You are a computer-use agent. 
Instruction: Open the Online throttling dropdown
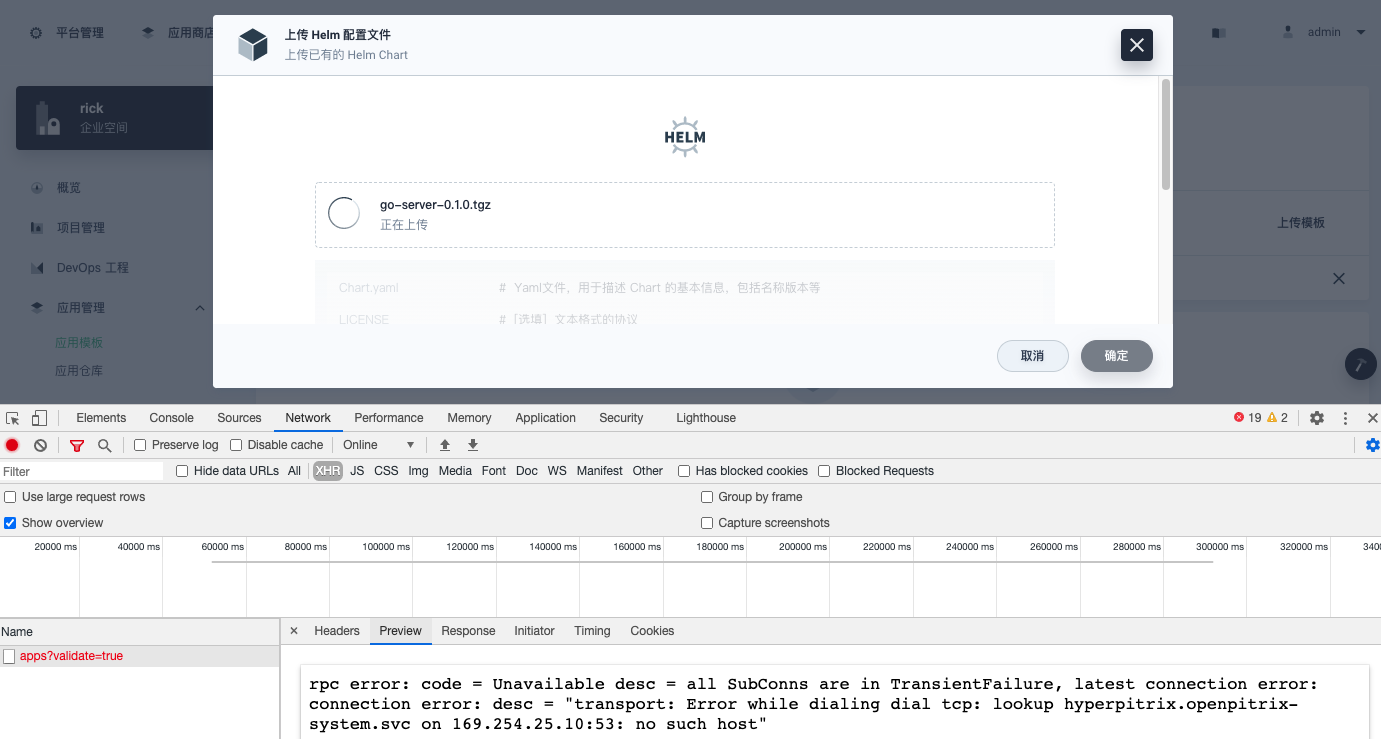coord(380,444)
